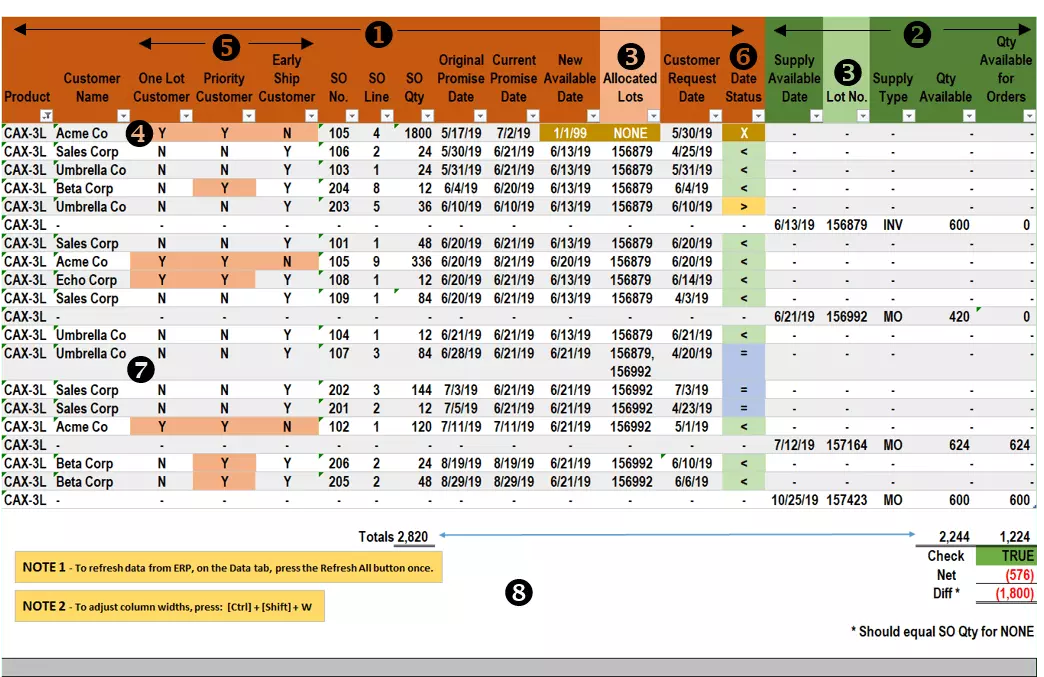
Task: Select the X date status cell for SO 105
Action: (744, 133)
